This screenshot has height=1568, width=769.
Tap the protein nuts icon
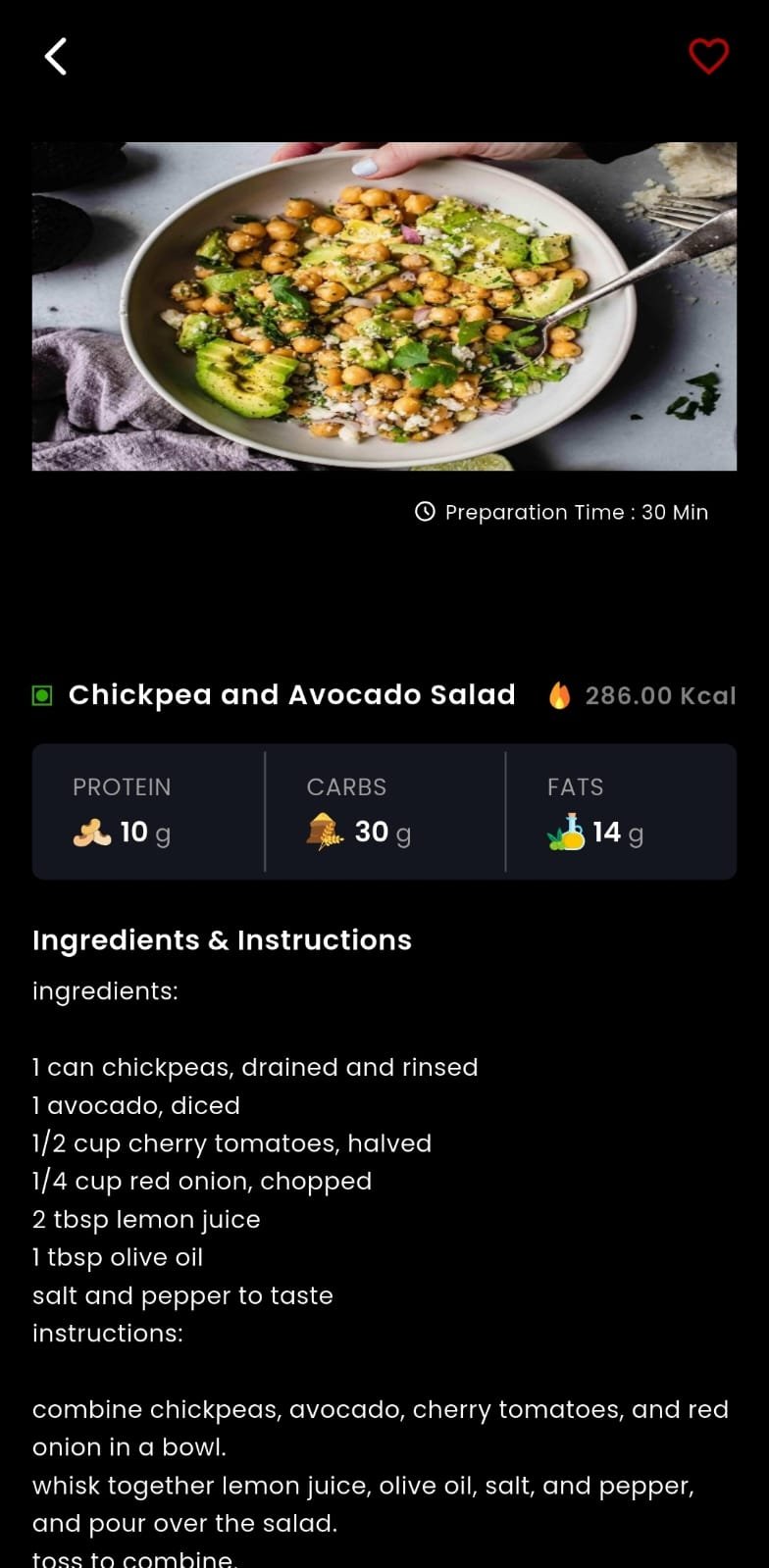(x=91, y=833)
